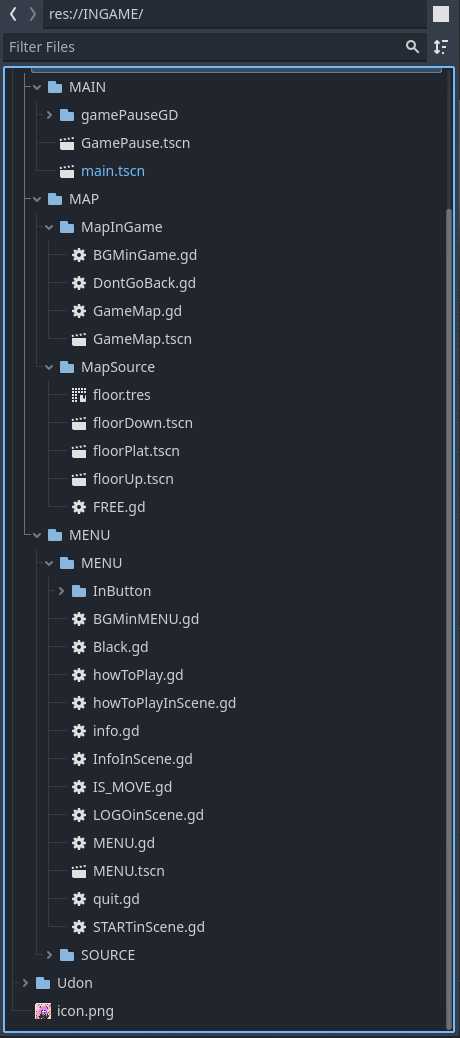Go to next folder with forward arrow
This screenshot has width=460, height=1038.
click(32, 14)
